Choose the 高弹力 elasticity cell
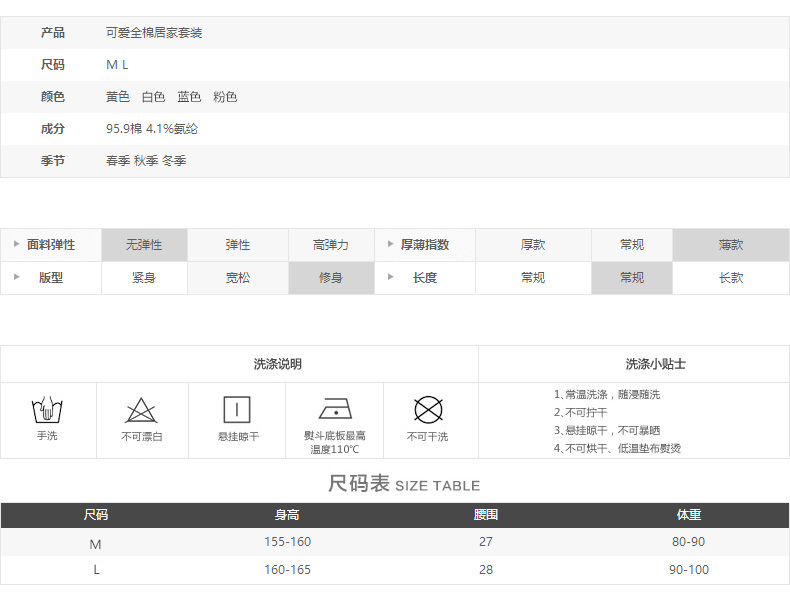 coord(331,245)
